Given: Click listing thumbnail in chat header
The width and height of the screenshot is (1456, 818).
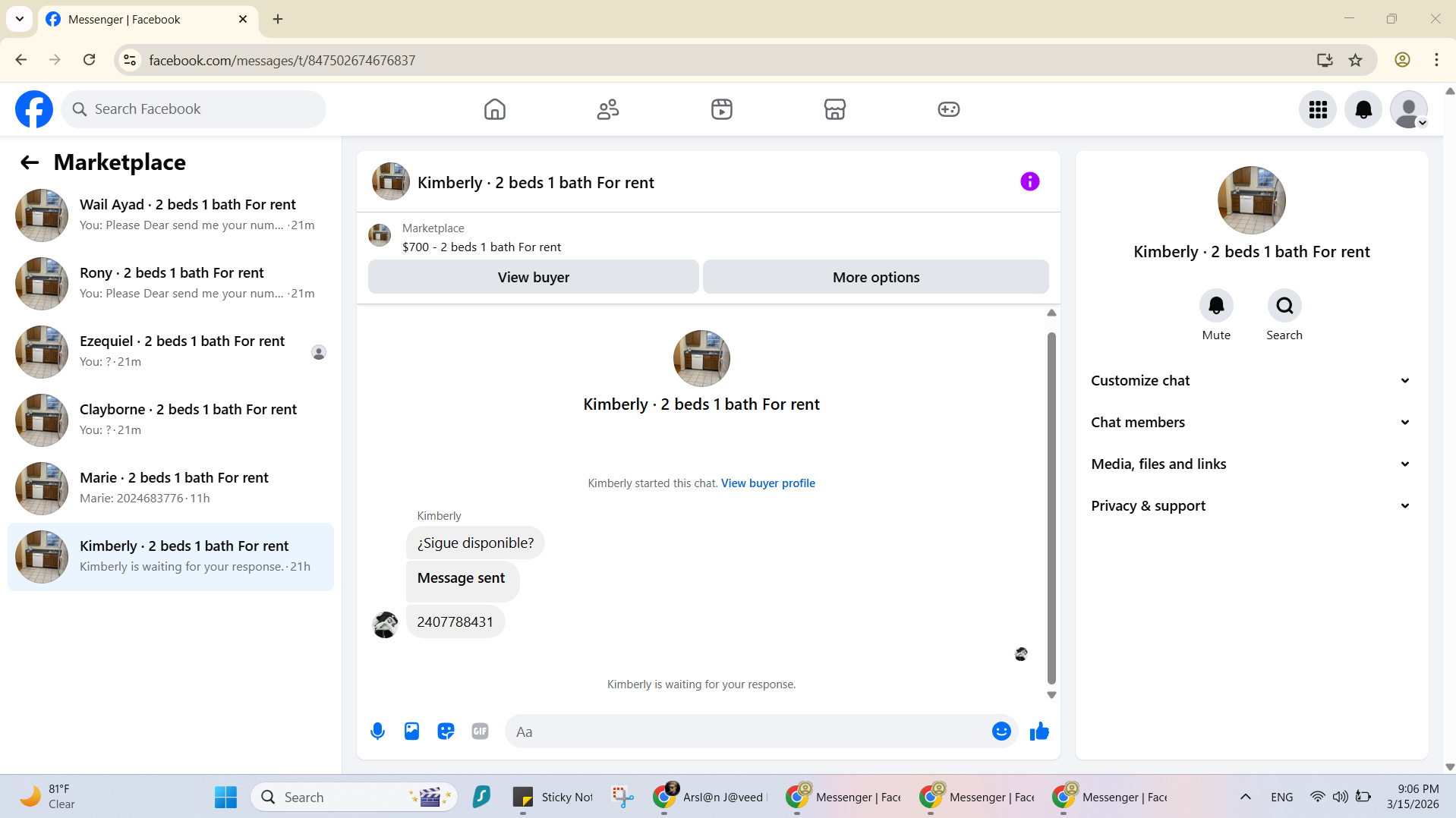Looking at the screenshot, I should 391,181.
